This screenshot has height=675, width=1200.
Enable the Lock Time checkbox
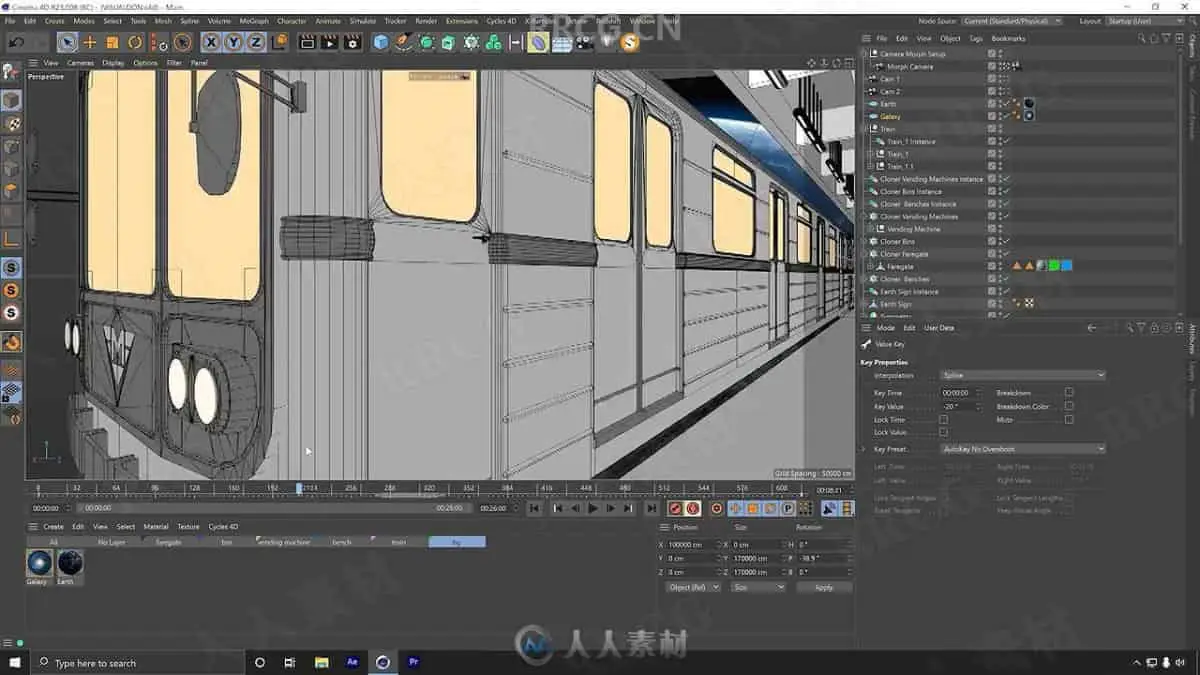pyautogui.click(x=943, y=420)
